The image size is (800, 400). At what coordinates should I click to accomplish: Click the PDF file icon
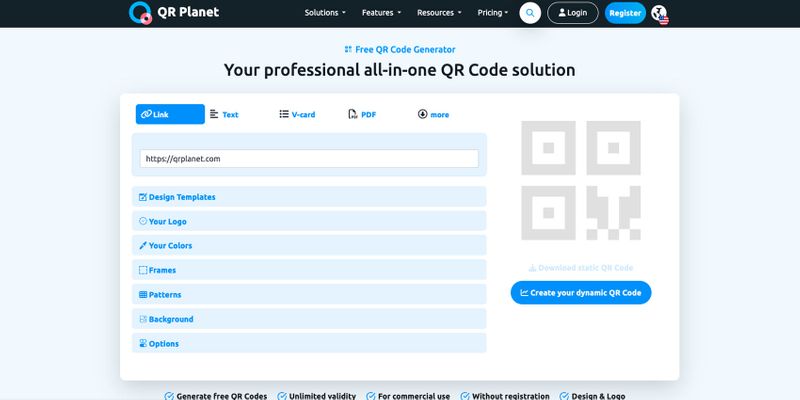click(x=353, y=114)
